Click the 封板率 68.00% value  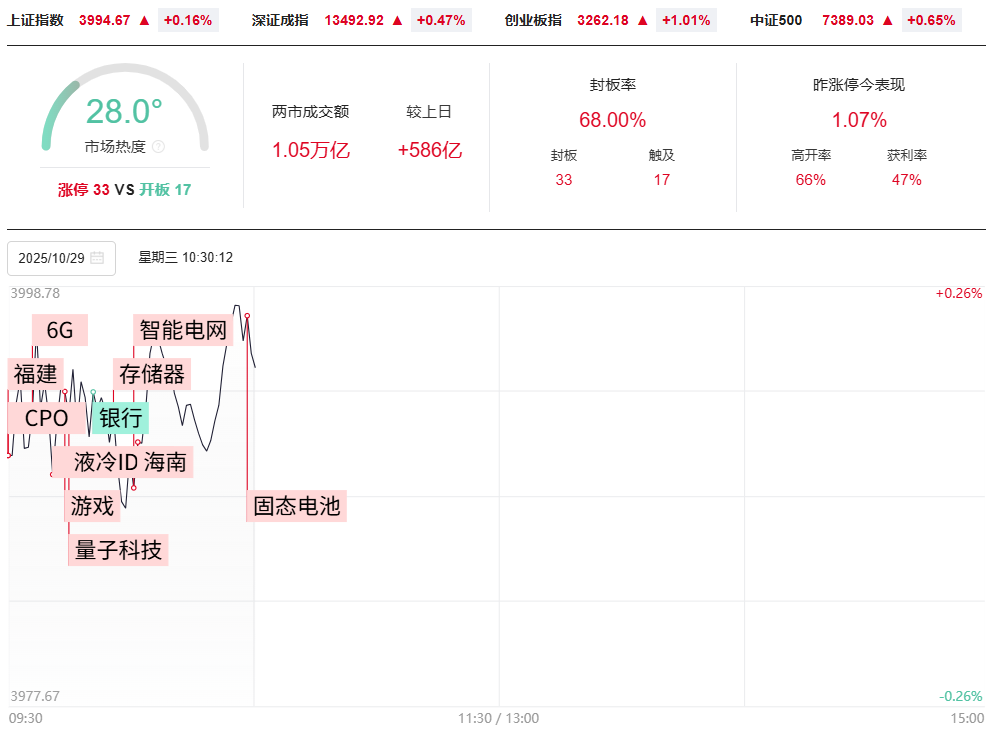[612, 120]
